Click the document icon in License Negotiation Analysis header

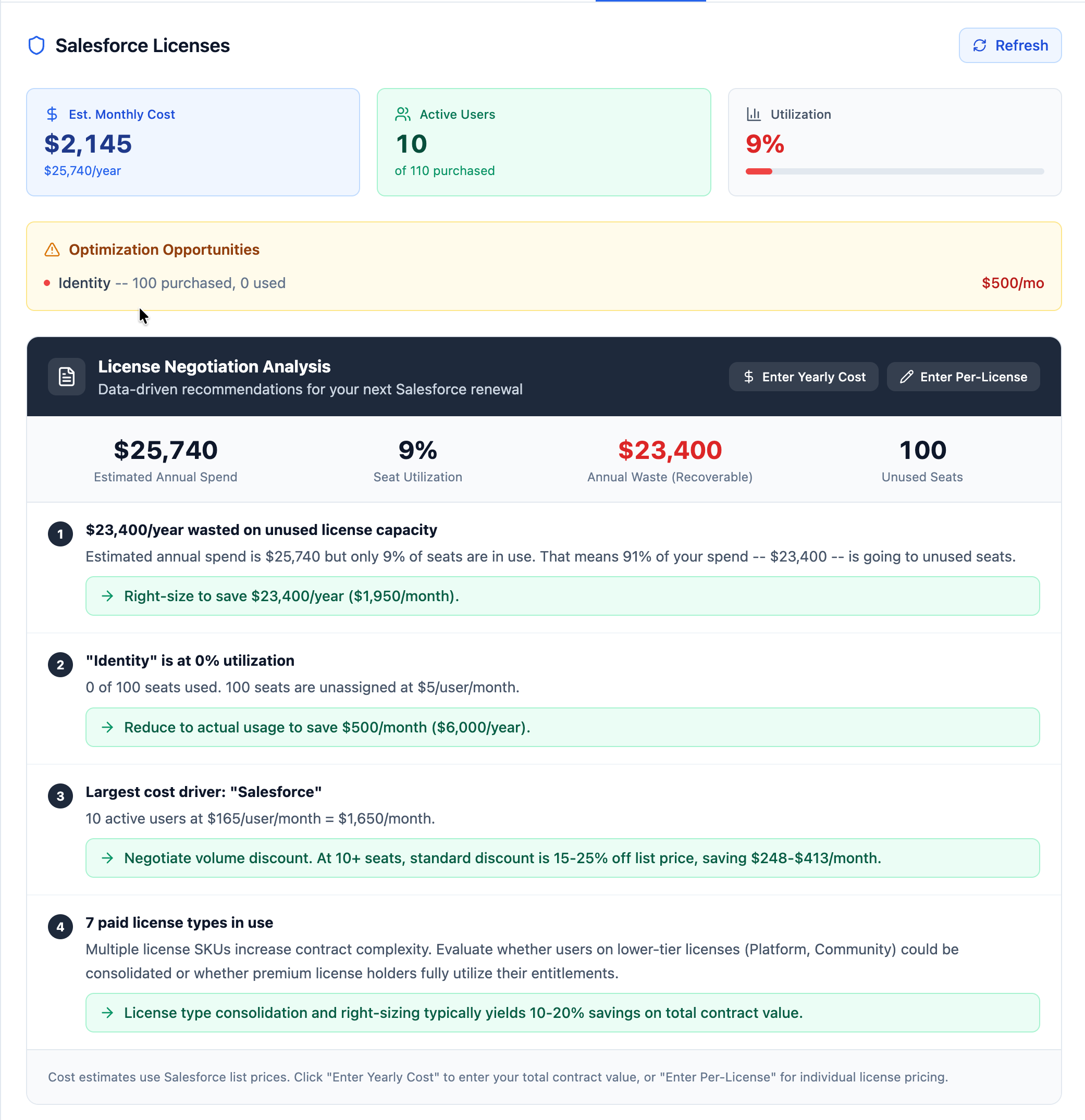coord(66,376)
